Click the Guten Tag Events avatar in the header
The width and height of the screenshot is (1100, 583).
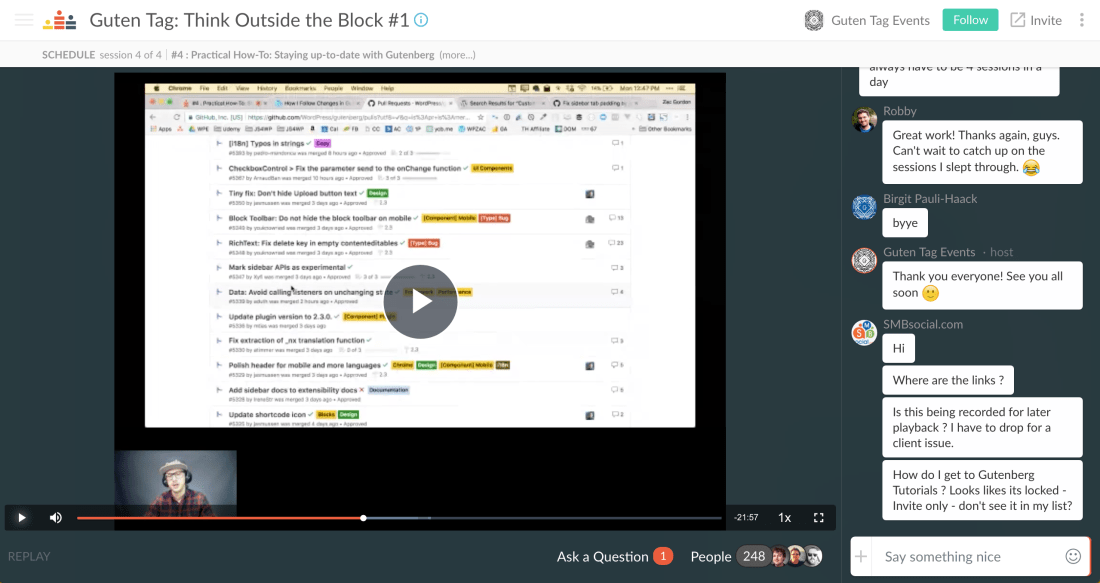813,19
